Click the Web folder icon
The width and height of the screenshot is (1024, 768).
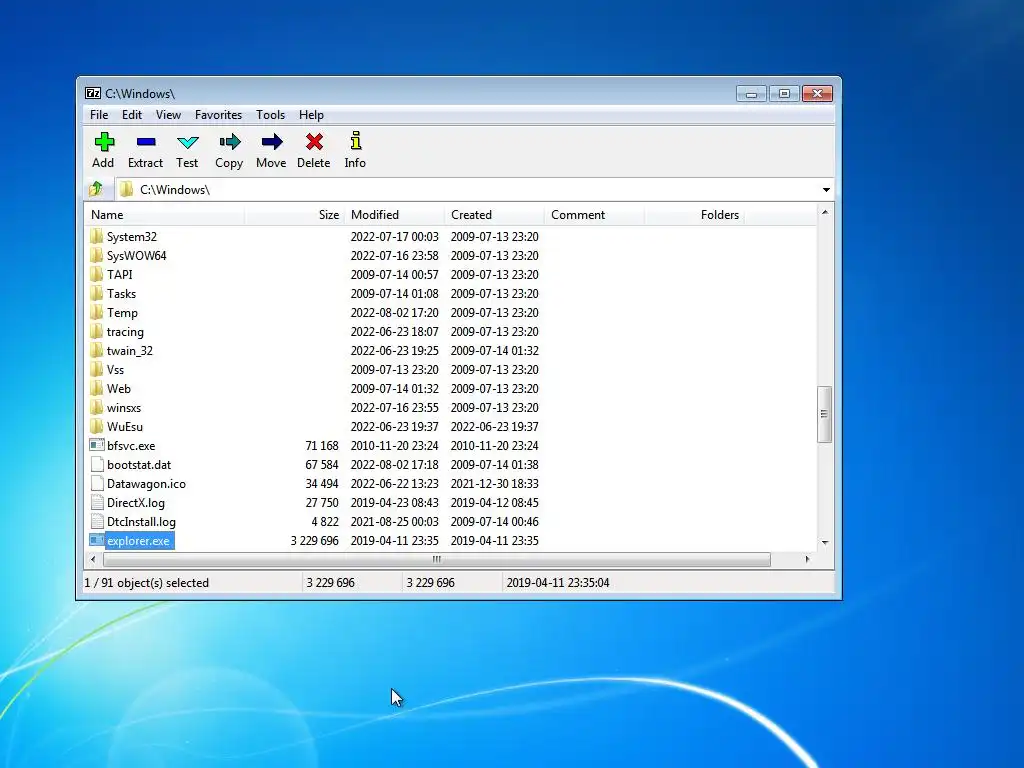pos(97,388)
